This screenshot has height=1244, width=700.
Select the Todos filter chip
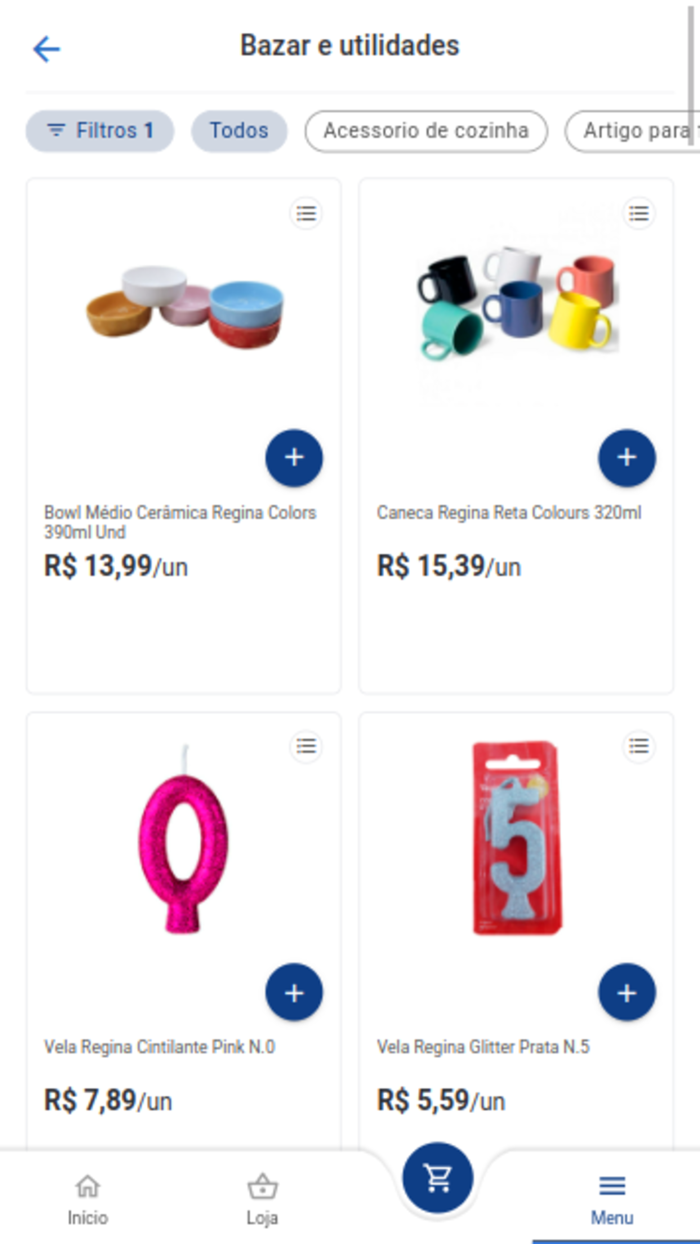[x=238, y=130]
